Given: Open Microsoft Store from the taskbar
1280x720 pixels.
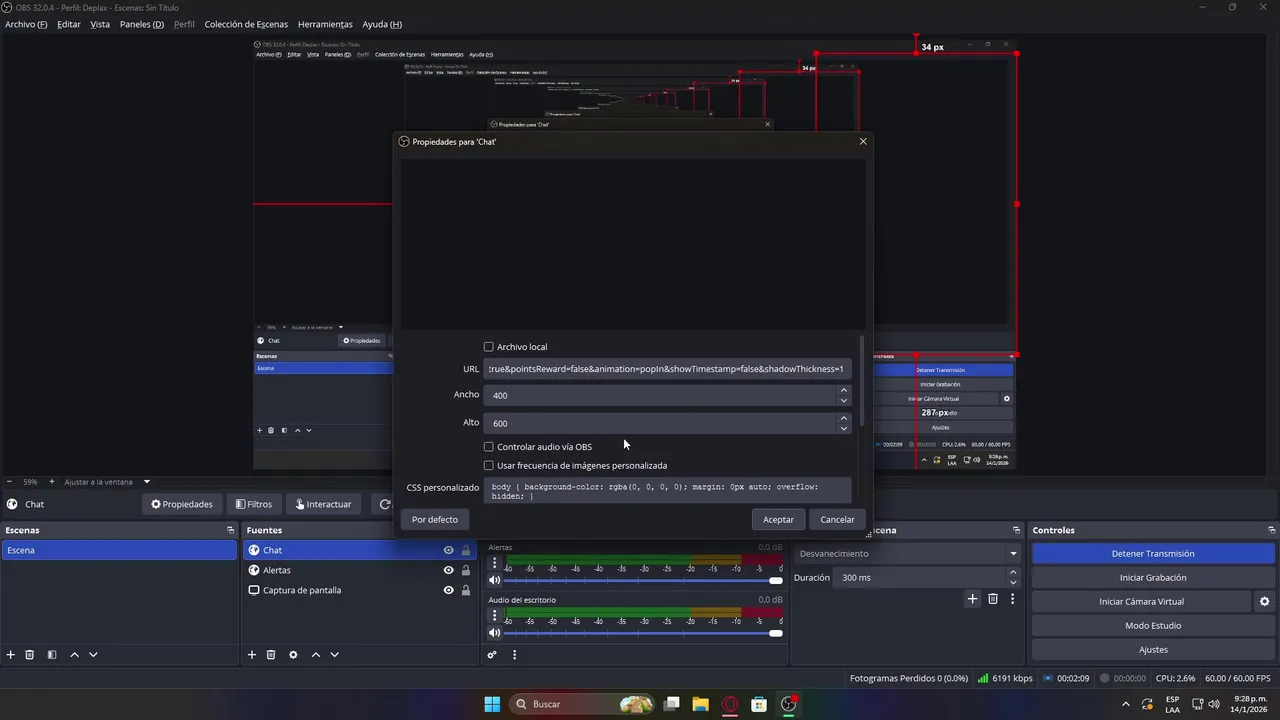Looking at the screenshot, I should click(759, 704).
